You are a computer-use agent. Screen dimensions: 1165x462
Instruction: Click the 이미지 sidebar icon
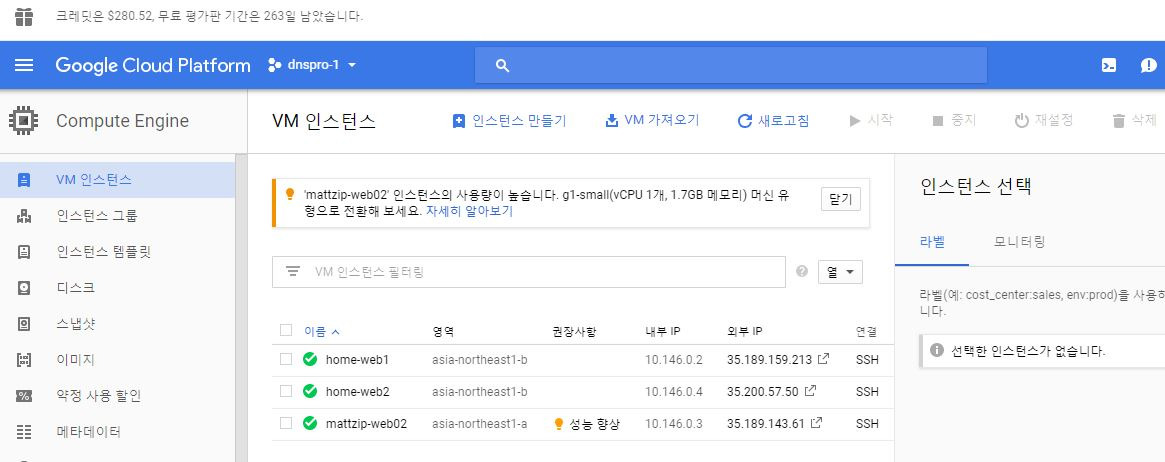click(24, 359)
